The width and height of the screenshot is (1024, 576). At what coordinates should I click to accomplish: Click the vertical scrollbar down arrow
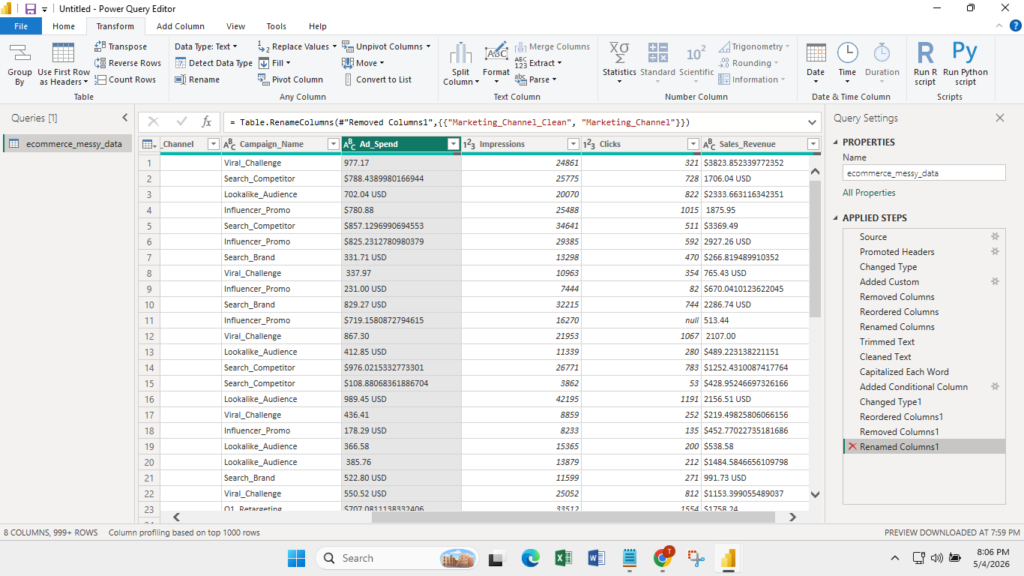click(815, 494)
